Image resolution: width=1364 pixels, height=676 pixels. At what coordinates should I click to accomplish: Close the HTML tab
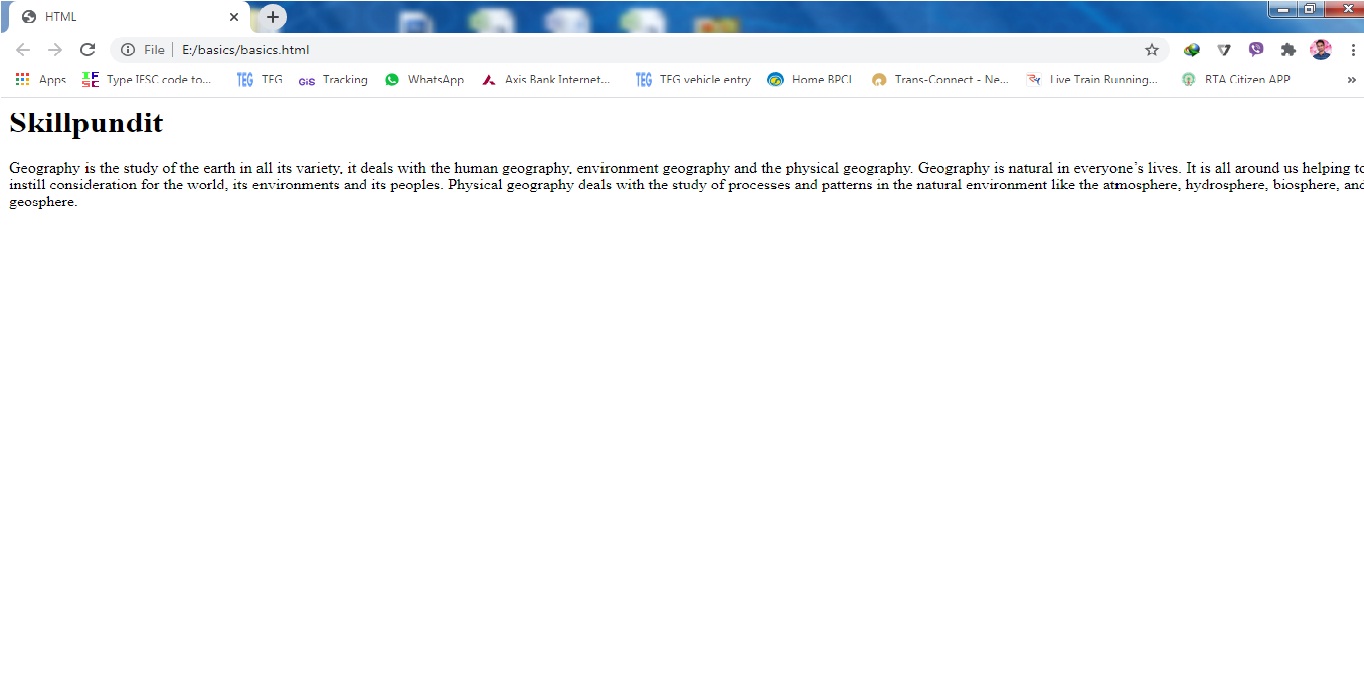pyautogui.click(x=234, y=17)
